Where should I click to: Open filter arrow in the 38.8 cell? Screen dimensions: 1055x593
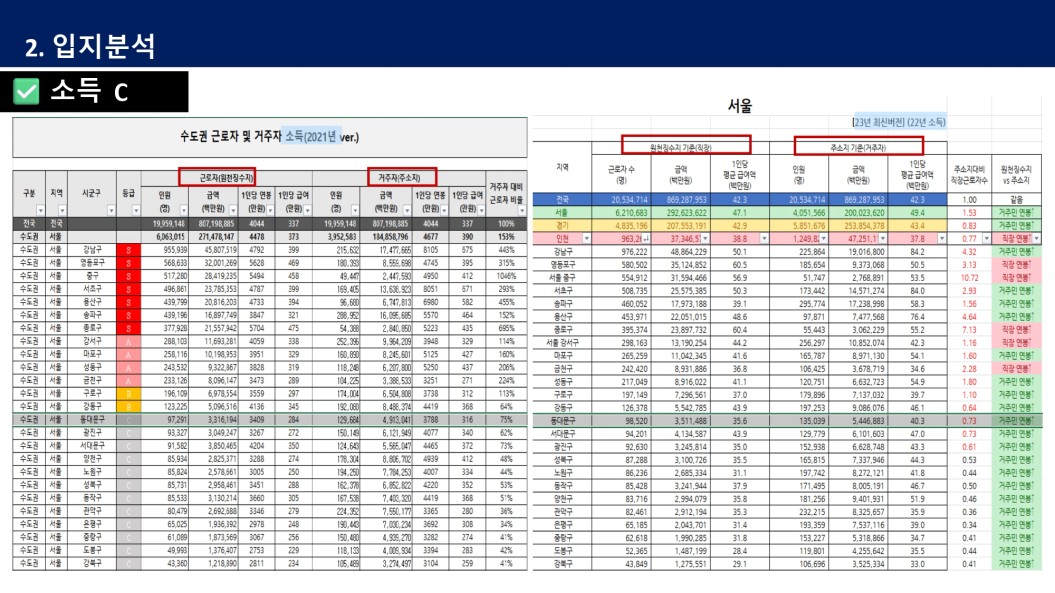point(764,239)
